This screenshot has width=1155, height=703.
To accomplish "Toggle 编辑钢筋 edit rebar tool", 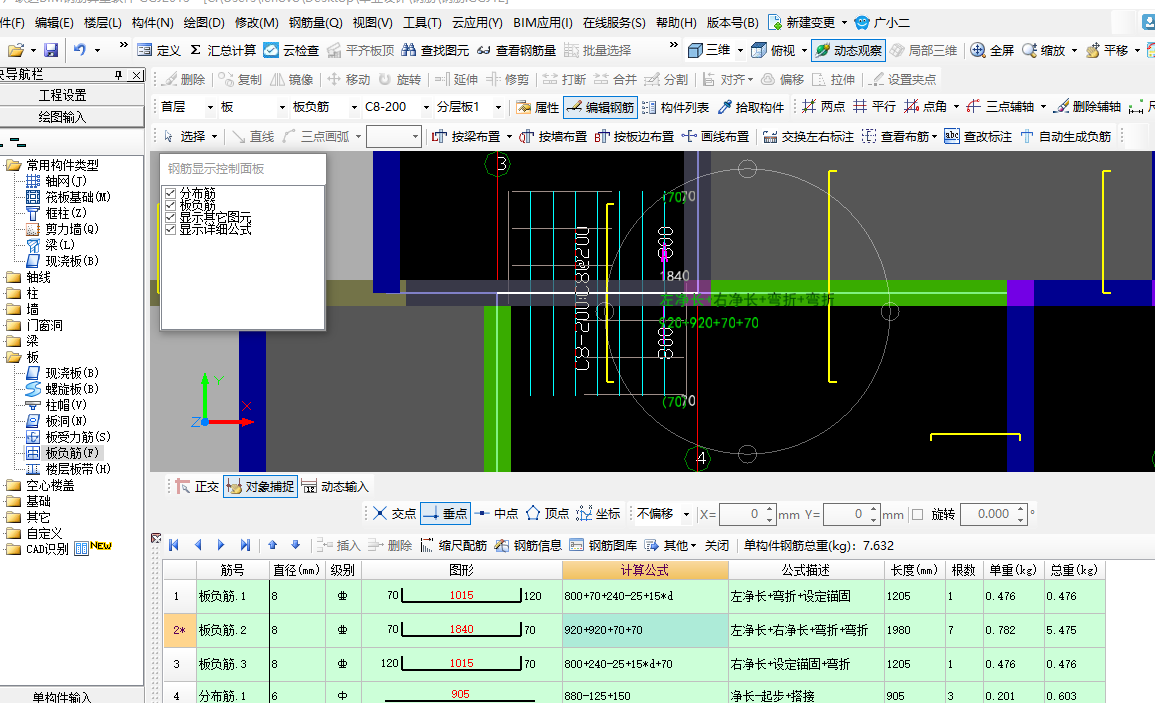I will click(x=600, y=108).
